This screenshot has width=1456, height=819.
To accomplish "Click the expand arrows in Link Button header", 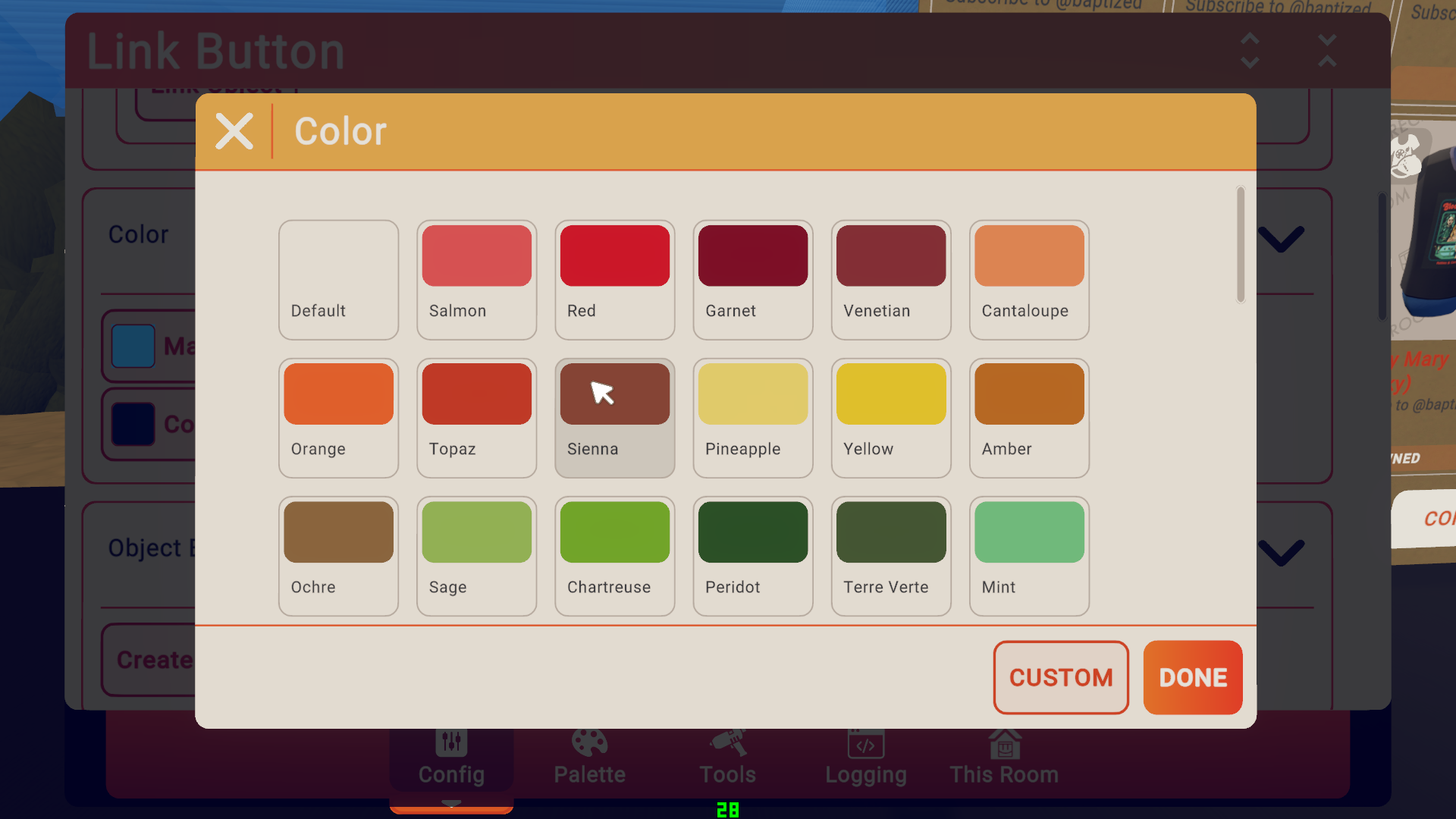I will tap(1250, 51).
